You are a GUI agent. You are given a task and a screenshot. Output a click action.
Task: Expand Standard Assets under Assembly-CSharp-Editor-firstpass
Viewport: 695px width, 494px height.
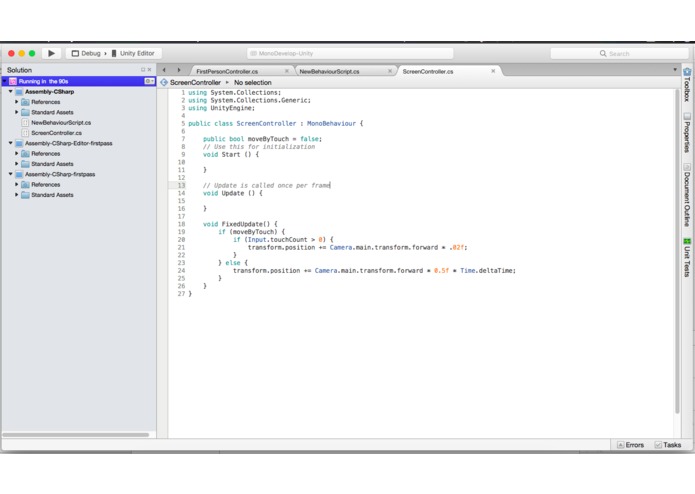[17, 163]
